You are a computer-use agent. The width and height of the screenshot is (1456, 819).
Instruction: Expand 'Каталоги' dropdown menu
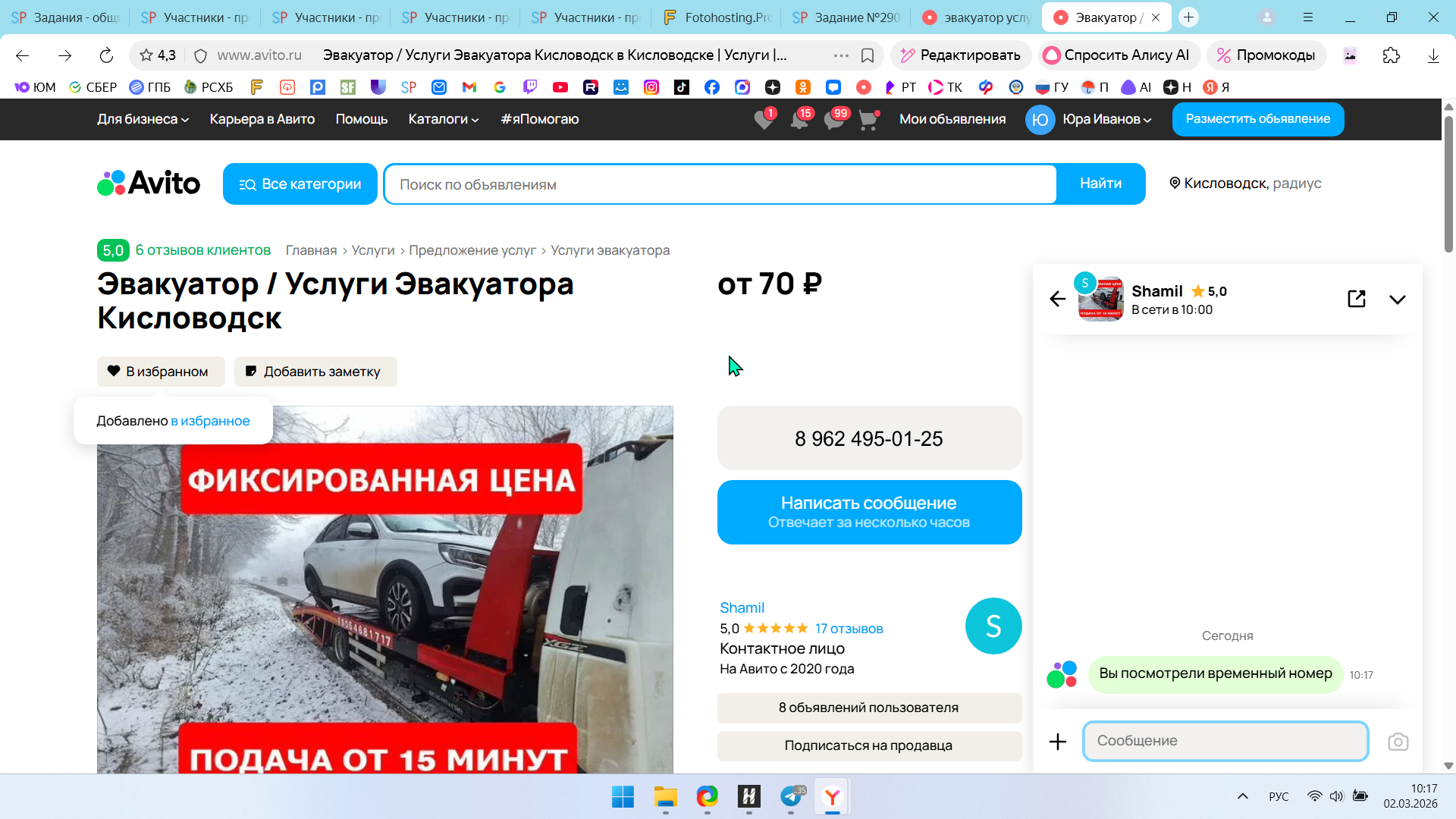tap(444, 119)
